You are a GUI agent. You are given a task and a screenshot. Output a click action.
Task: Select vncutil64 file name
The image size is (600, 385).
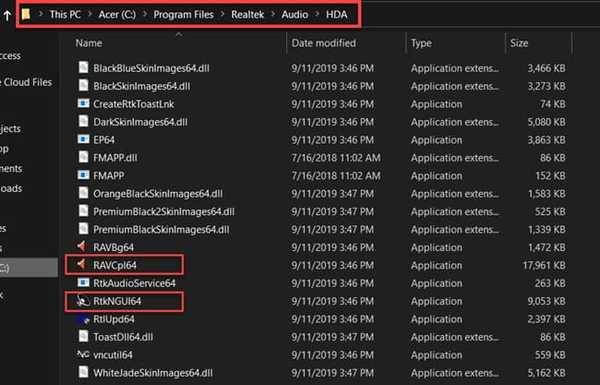pyautogui.click(x=113, y=355)
